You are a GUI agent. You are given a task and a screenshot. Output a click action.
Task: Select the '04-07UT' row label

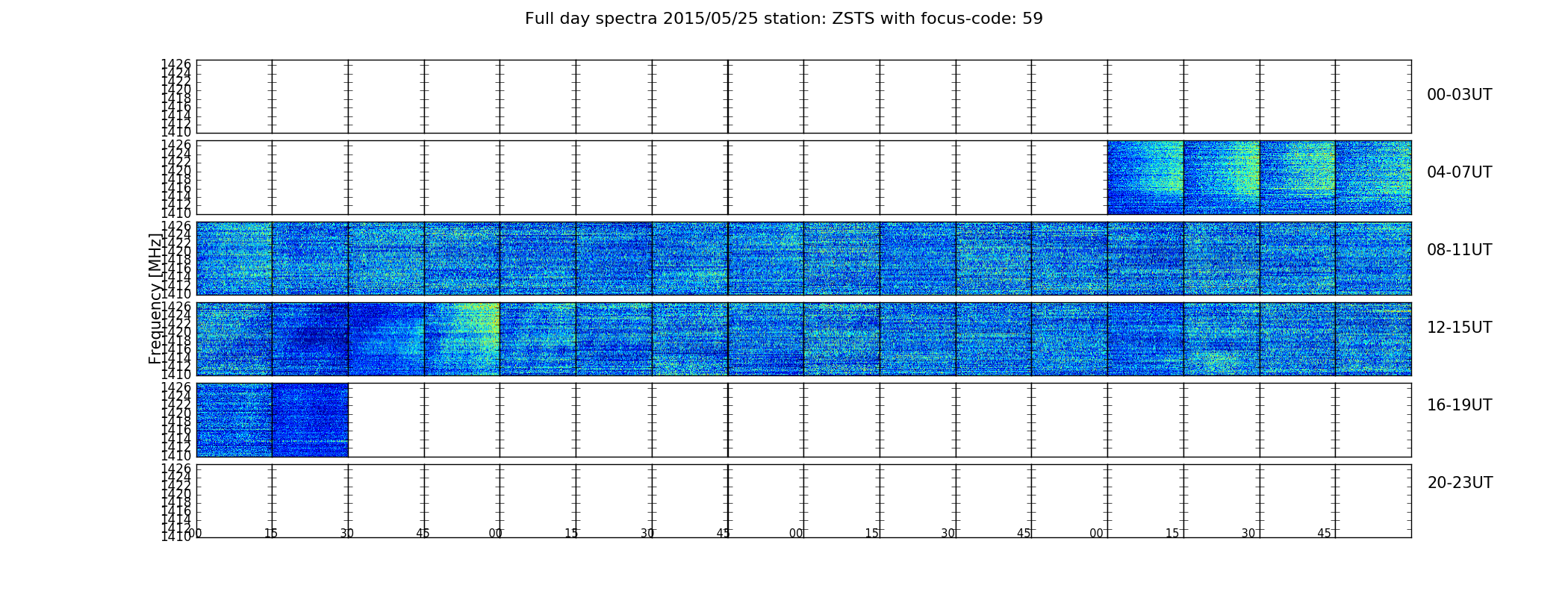click(x=1459, y=172)
